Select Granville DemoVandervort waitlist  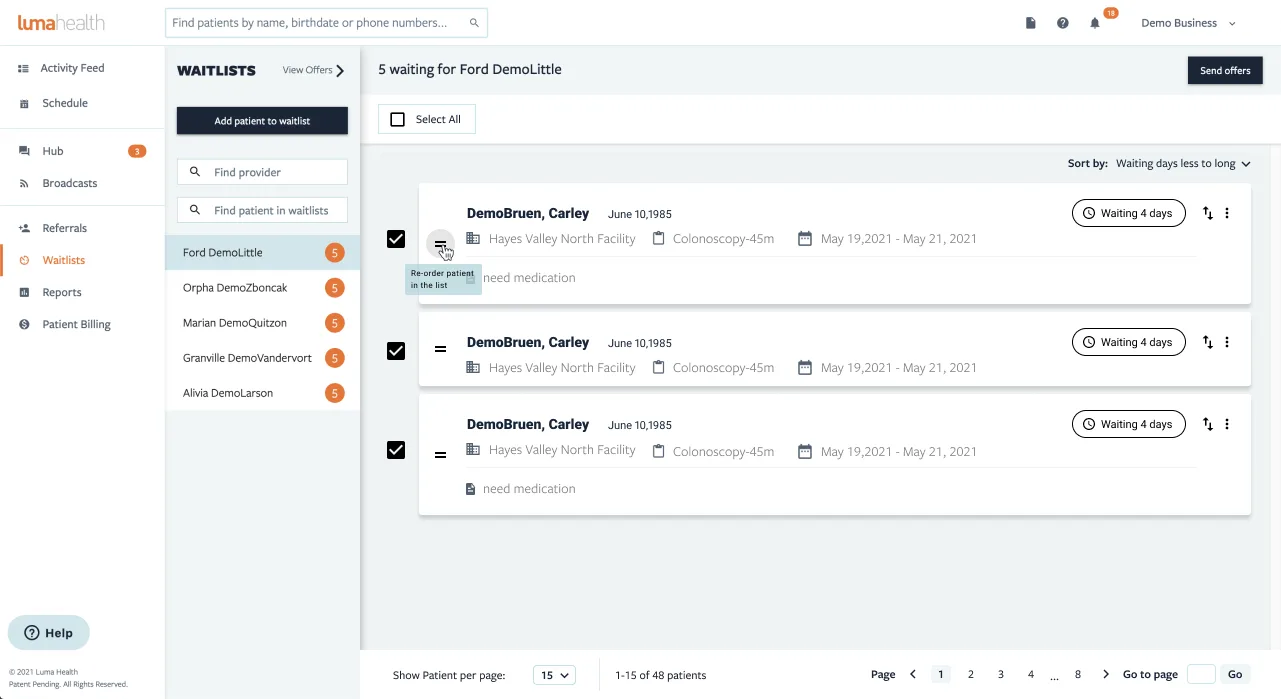(x=262, y=358)
